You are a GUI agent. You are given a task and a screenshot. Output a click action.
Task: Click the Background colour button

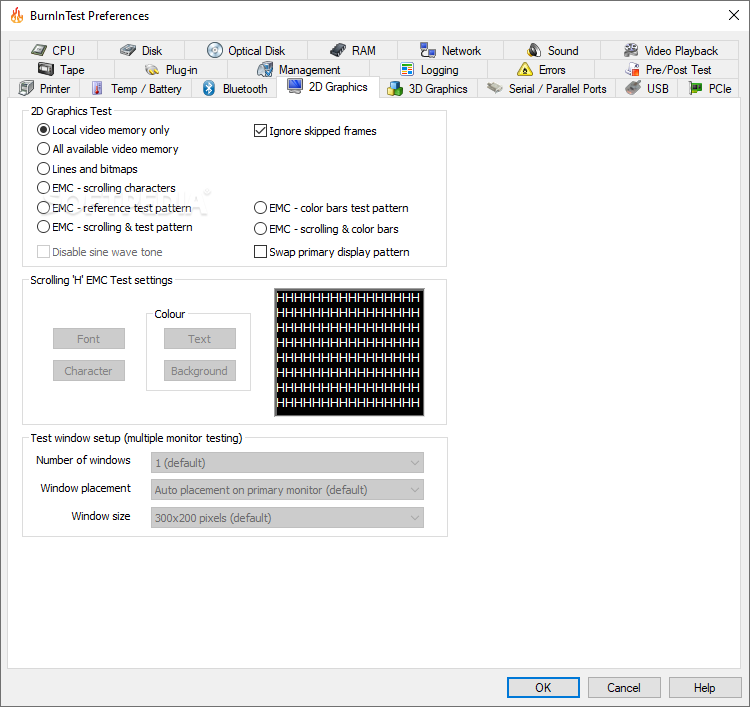(200, 371)
